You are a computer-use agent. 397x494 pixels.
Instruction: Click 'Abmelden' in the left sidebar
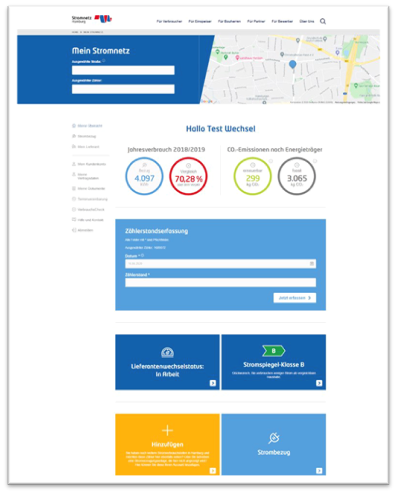(85, 230)
